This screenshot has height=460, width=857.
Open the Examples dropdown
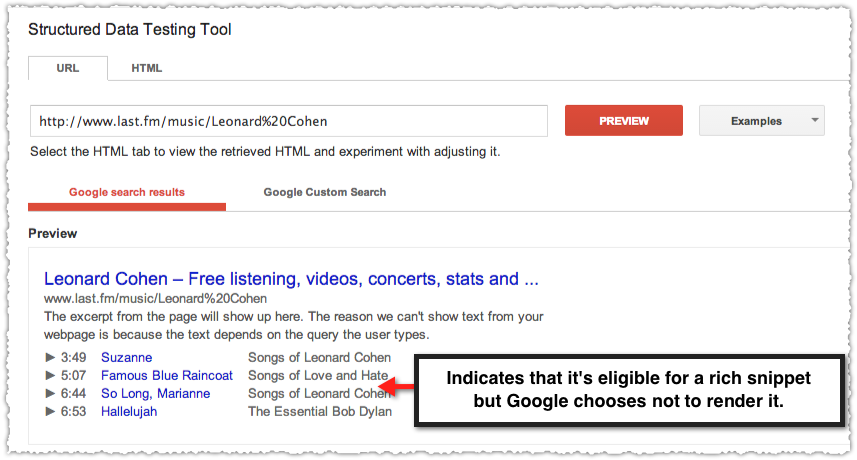(761, 121)
